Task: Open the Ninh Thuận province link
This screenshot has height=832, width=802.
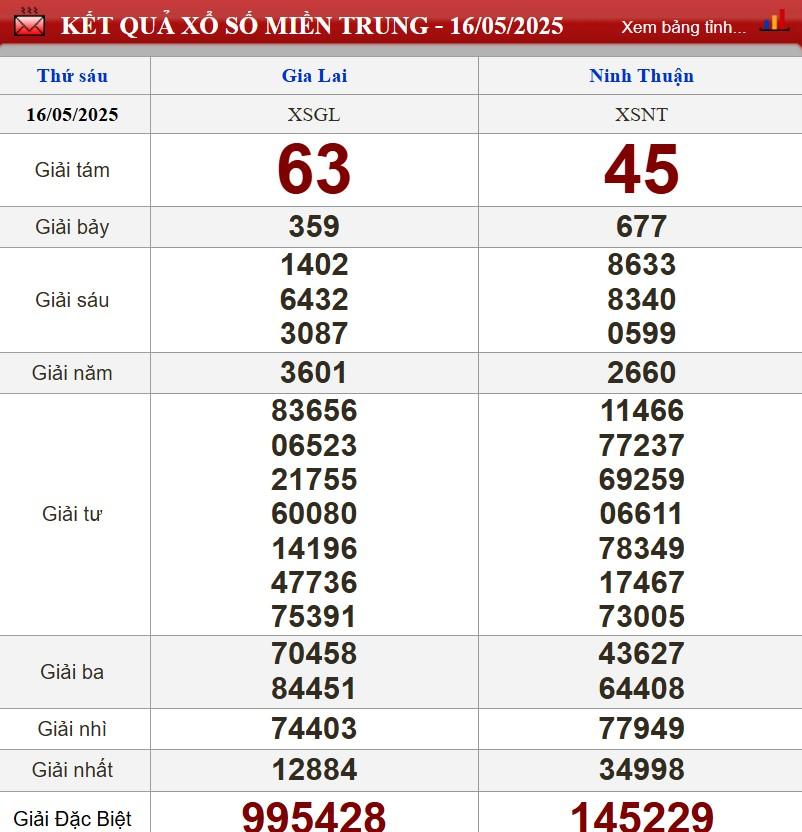Action: [641, 76]
